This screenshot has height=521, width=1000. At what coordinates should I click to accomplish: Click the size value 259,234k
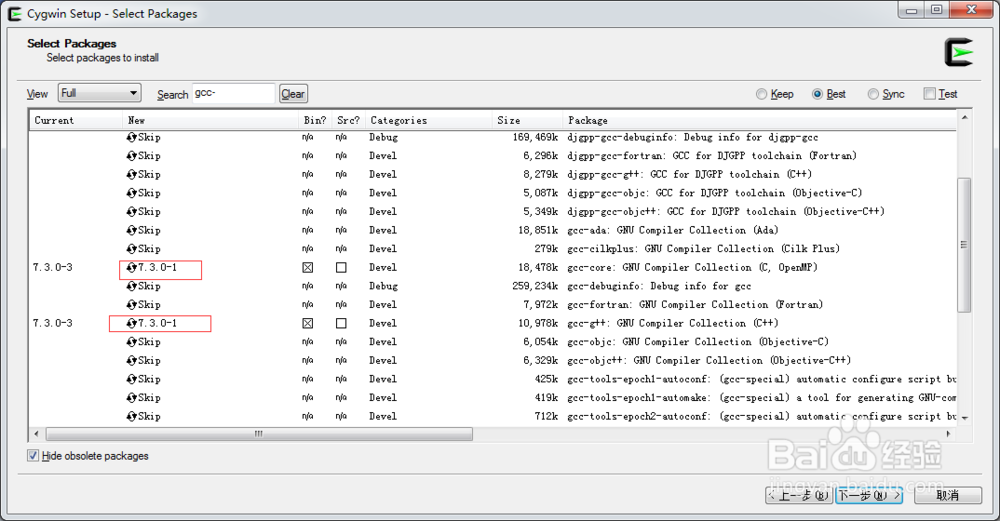(535, 286)
